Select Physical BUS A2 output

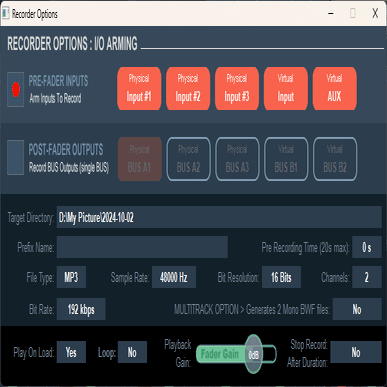tap(188, 159)
